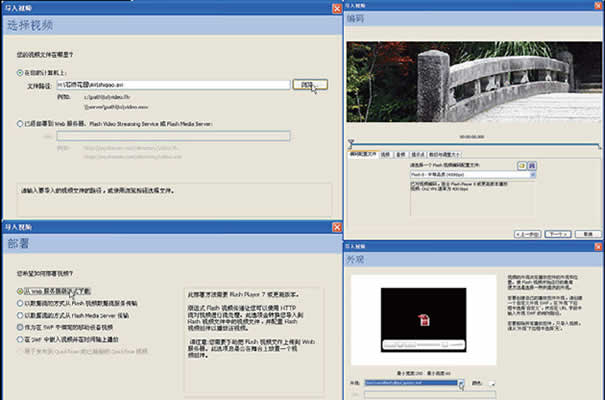Switch to the Crop and Resize tab
The height and width of the screenshot is (400, 605).
click(x=444, y=154)
